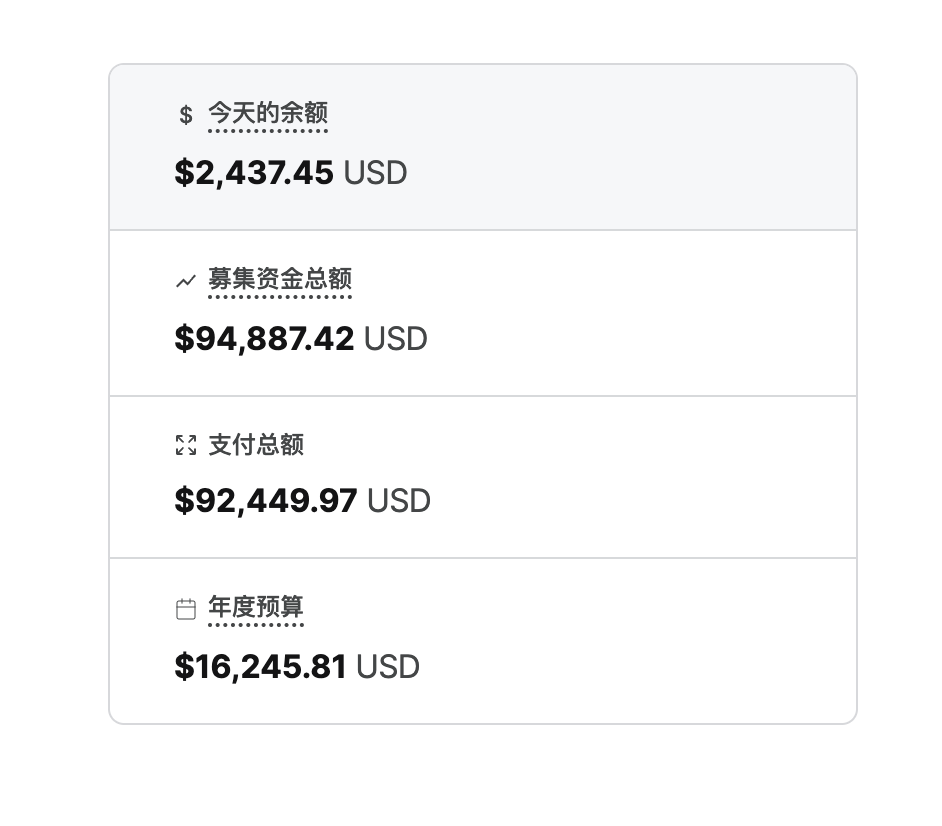
Task: Click the calendar icon
Action: (x=186, y=609)
